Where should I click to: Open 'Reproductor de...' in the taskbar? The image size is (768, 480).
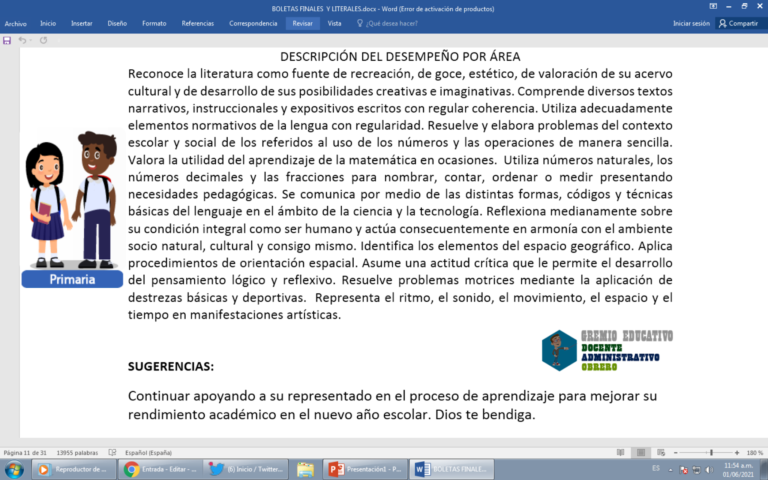click(73, 469)
